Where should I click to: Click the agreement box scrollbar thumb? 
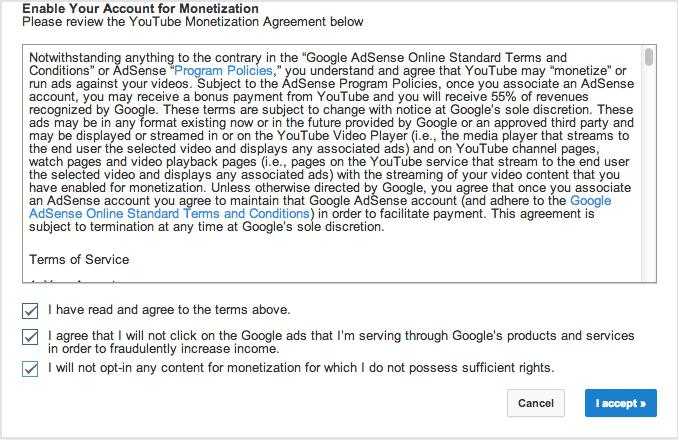[649, 57]
